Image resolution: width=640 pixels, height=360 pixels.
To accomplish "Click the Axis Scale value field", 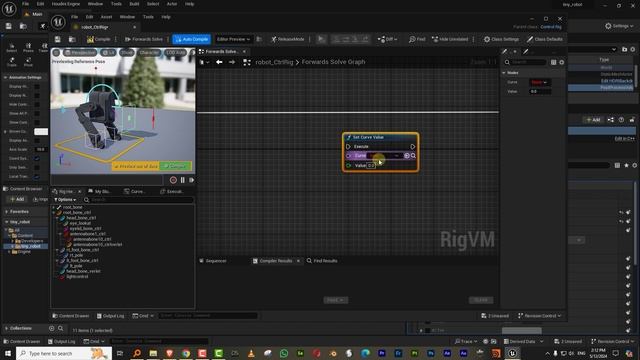I will click(41, 149).
